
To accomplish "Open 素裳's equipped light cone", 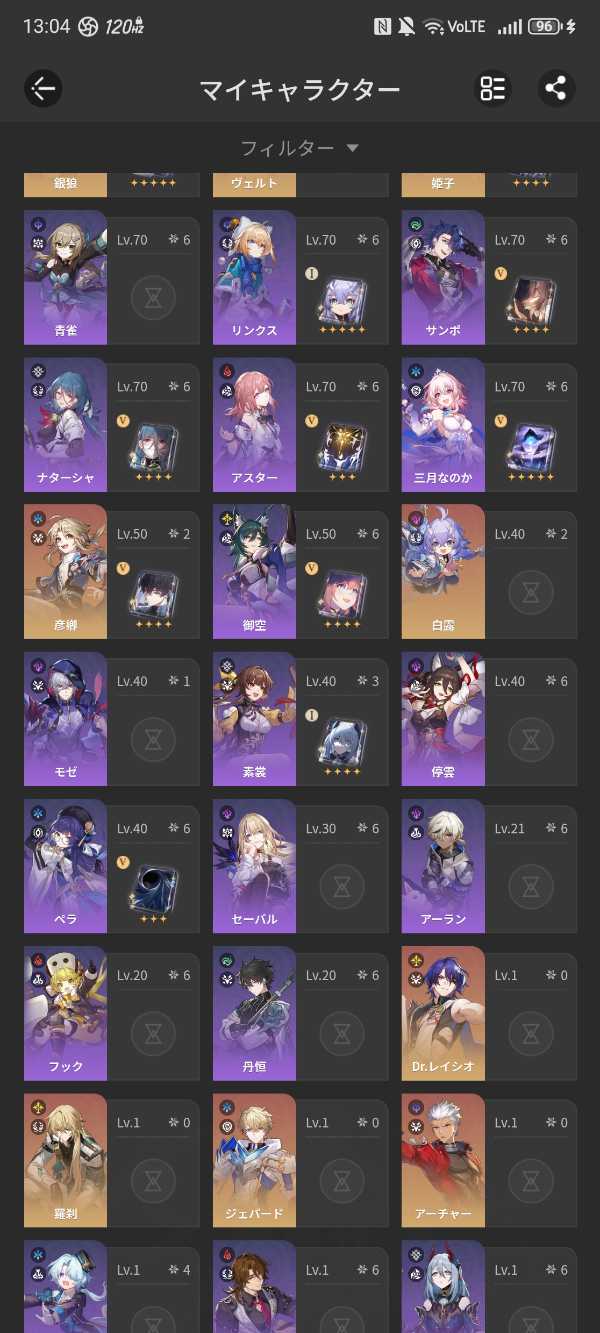I will pos(342,741).
